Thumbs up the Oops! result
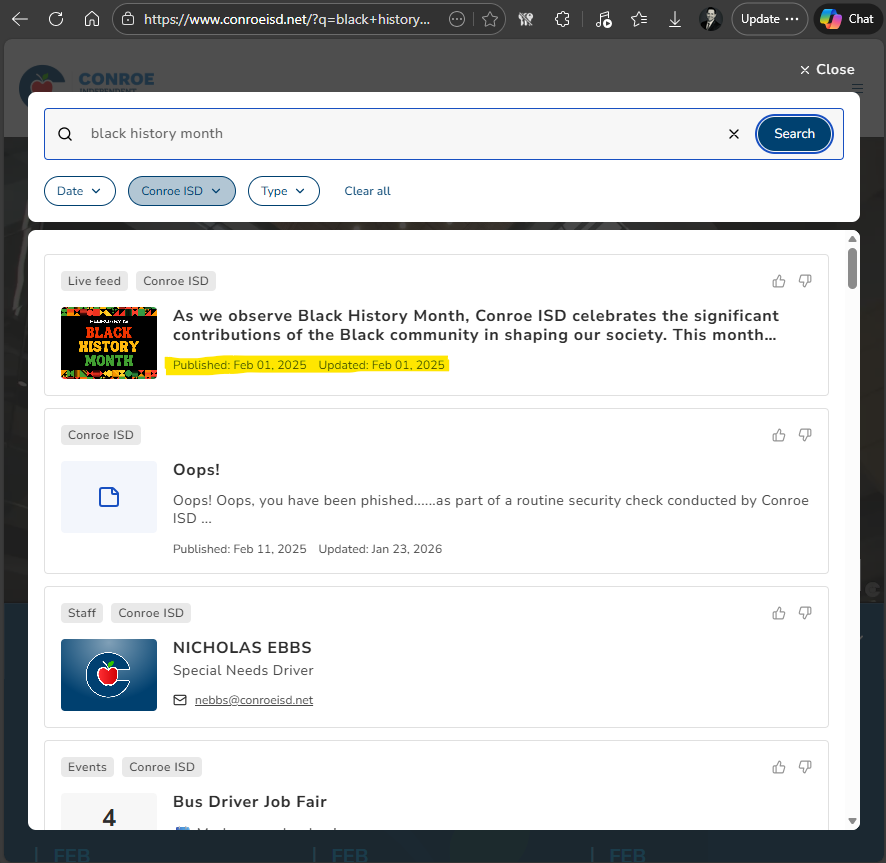 point(779,435)
